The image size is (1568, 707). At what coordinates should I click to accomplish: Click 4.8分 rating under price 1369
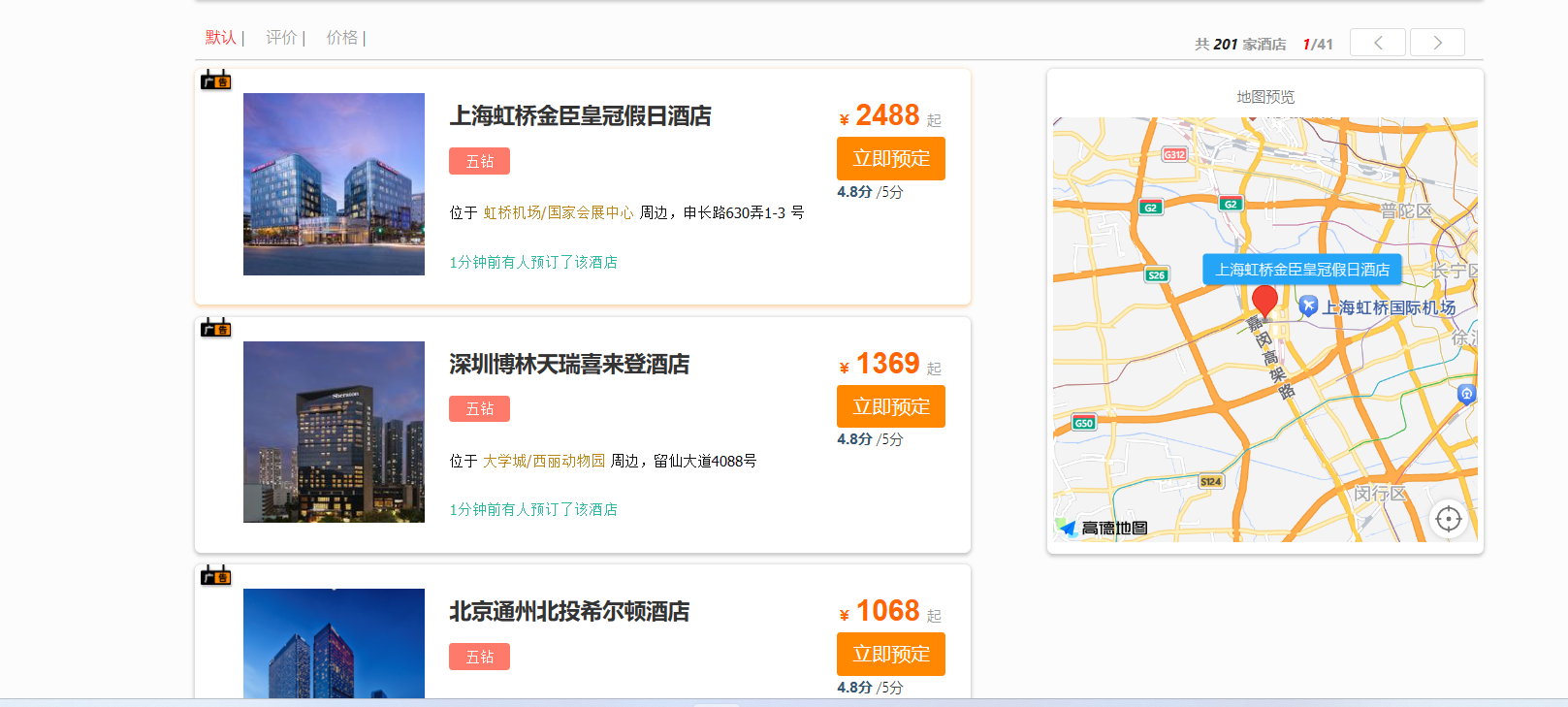pos(854,439)
